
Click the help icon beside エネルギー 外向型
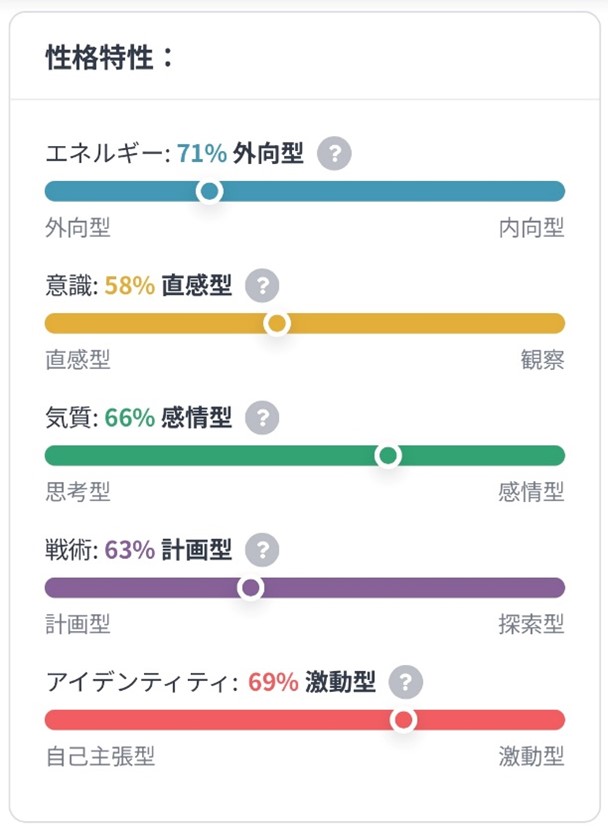pos(335,154)
